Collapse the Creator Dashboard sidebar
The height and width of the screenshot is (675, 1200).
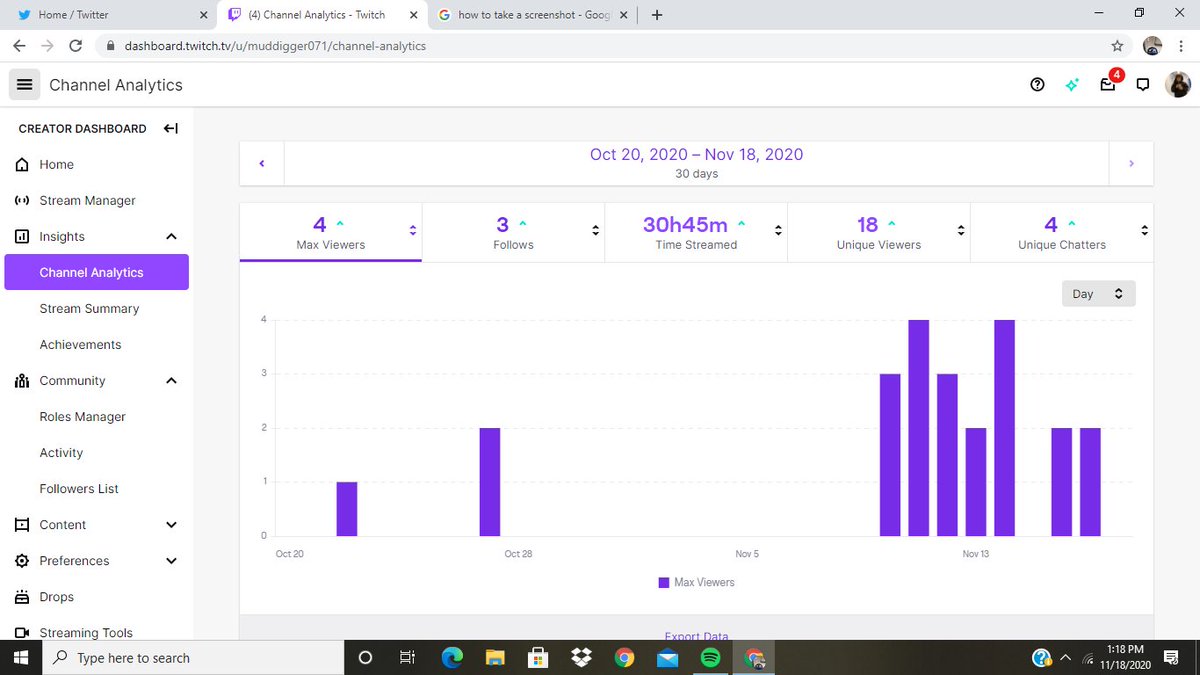(171, 128)
